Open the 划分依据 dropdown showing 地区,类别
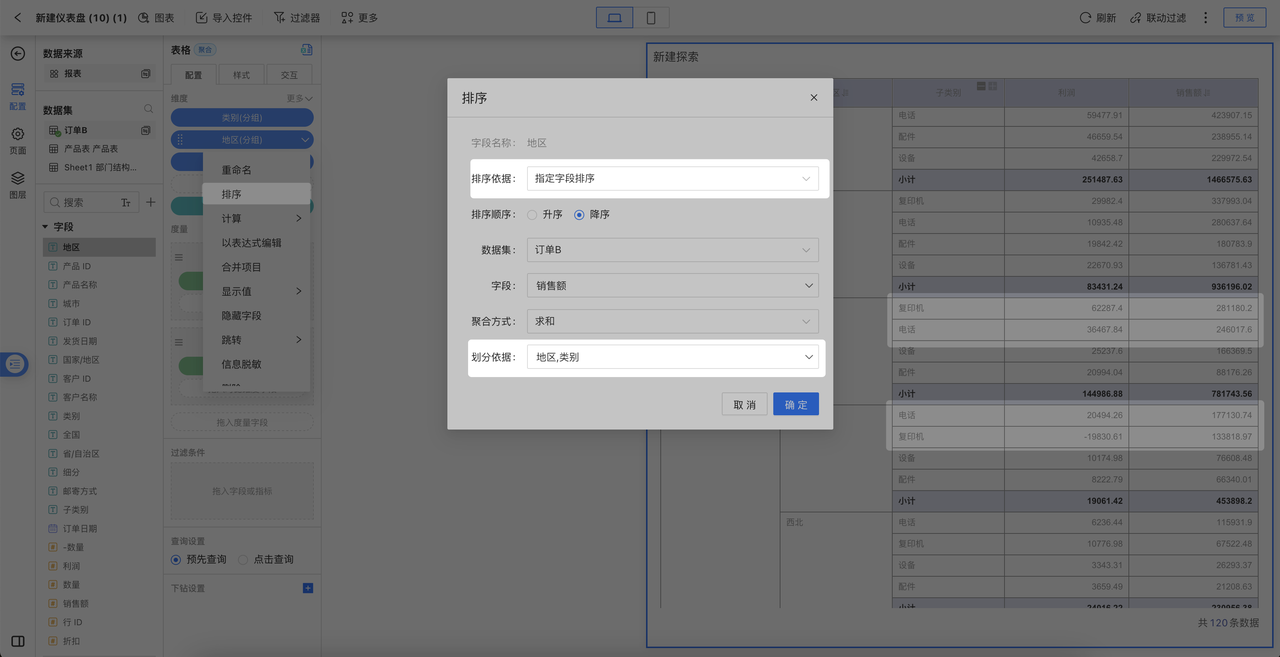The image size is (1280, 657). click(x=672, y=357)
